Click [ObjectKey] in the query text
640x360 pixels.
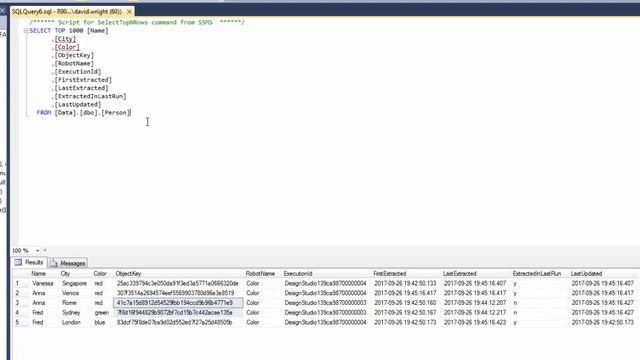pyautogui.click(x=74, y=55)
